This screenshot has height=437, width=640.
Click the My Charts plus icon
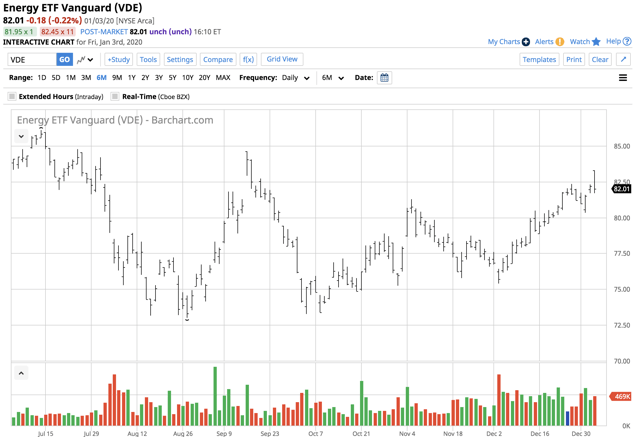pos(526,42)
